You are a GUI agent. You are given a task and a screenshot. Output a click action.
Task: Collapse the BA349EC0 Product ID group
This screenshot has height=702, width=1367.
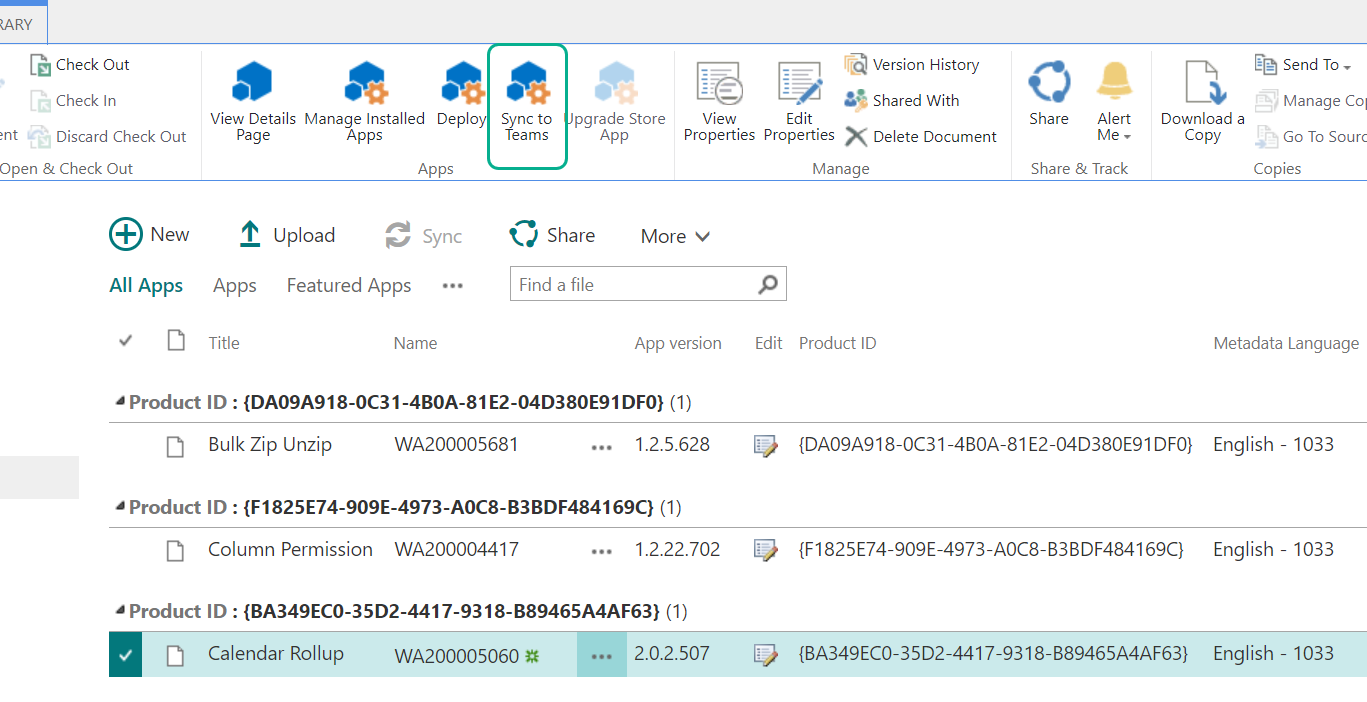tap(121, 612)
